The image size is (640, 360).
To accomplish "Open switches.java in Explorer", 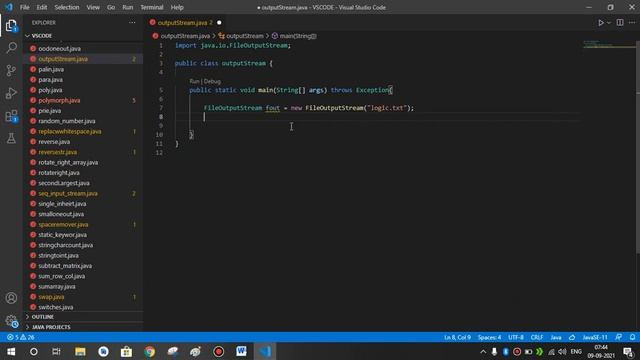I will 56,307.
